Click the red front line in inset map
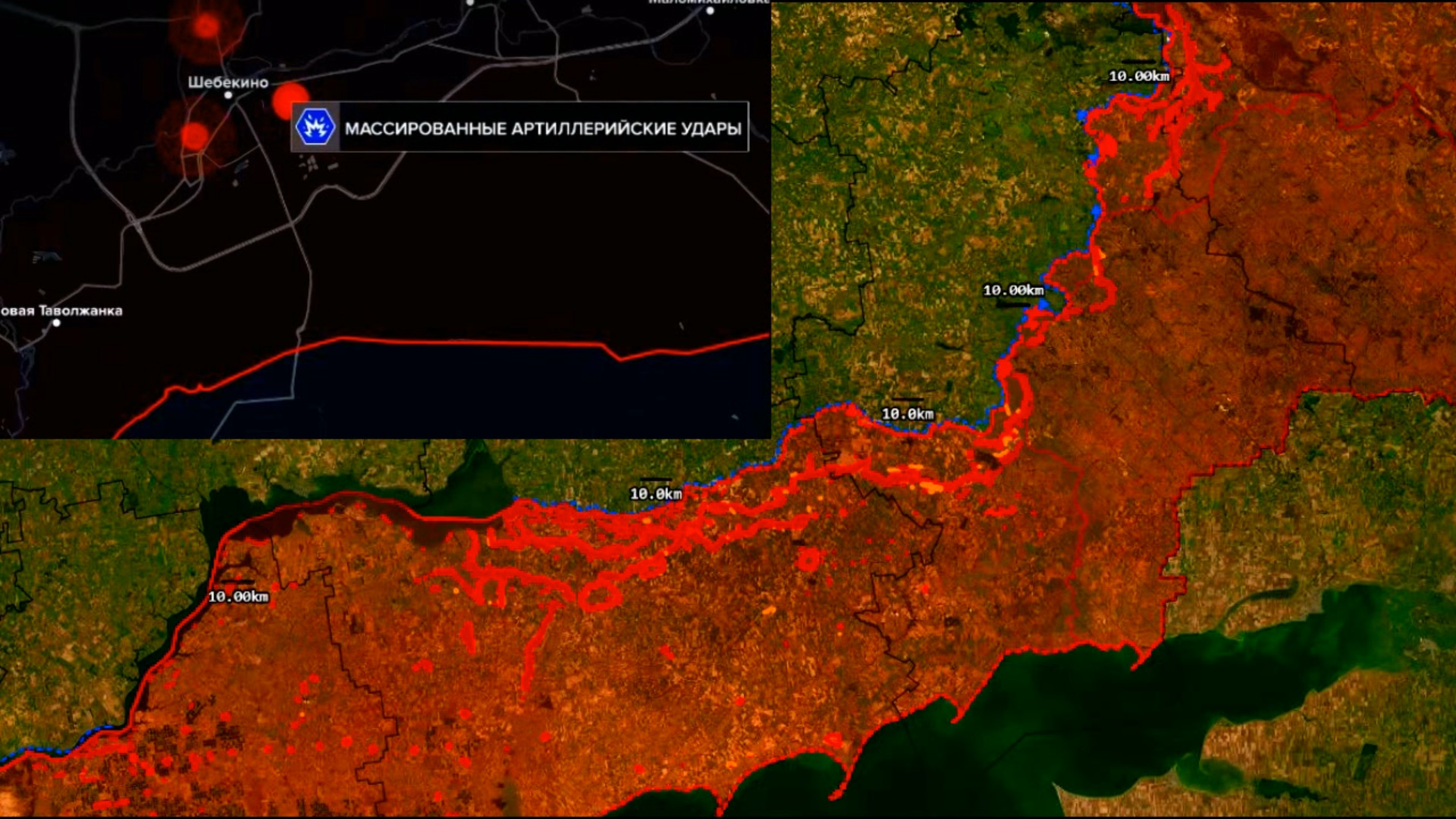Viewport: 1456px width, 819px height. [455, 342]
